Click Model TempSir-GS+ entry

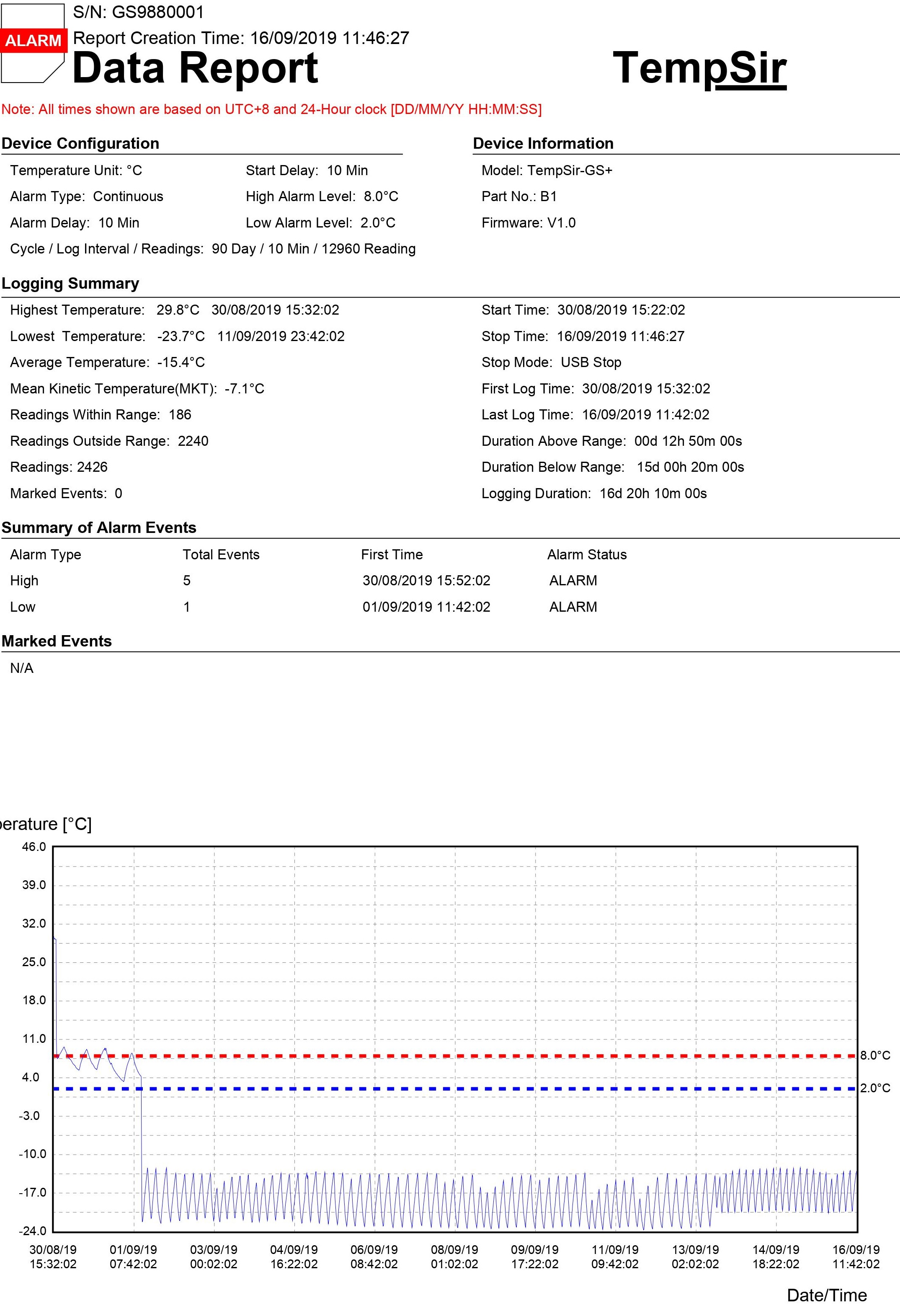(x=547, y=171)
